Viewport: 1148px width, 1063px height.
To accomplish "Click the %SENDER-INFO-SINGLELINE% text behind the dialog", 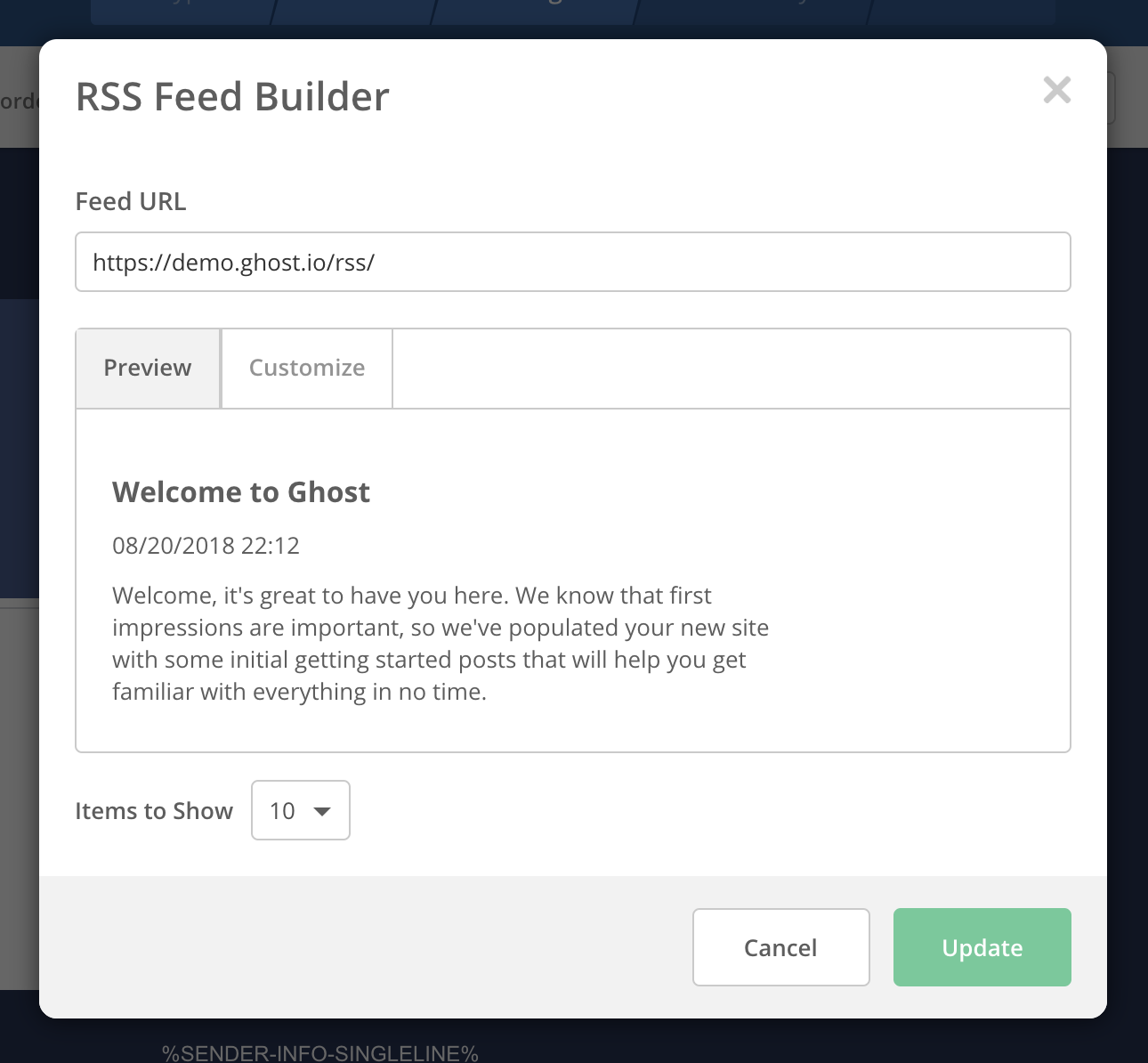I will tap(320, 1053).
